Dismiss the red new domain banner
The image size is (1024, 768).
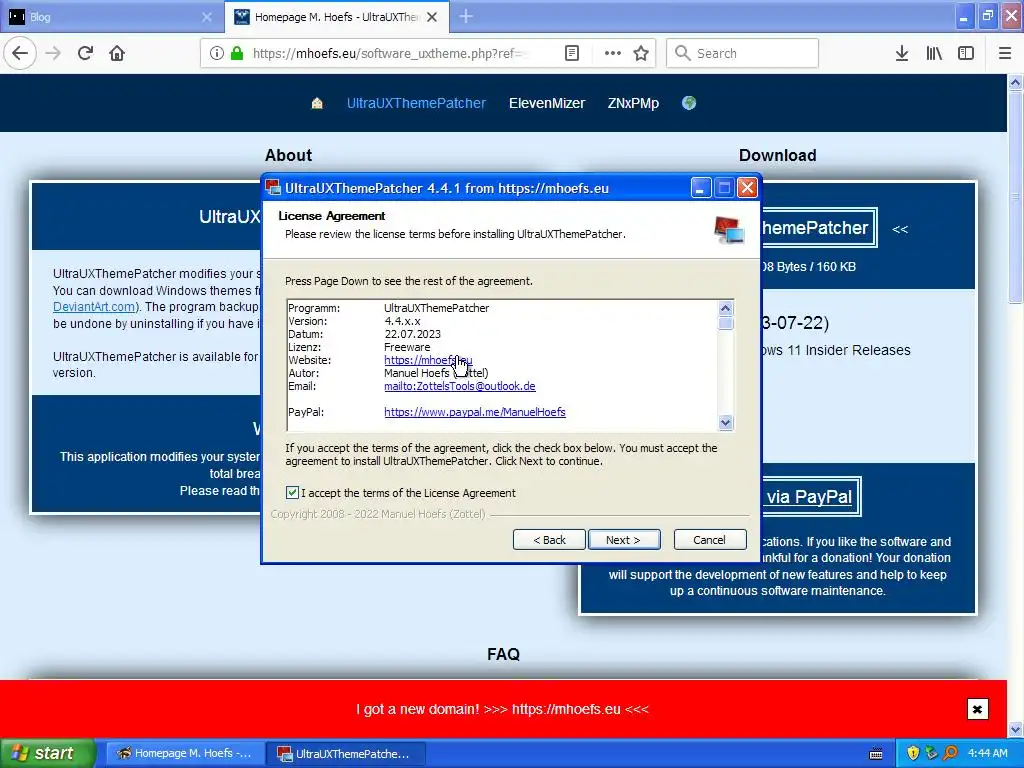click(x=977, y=709)
